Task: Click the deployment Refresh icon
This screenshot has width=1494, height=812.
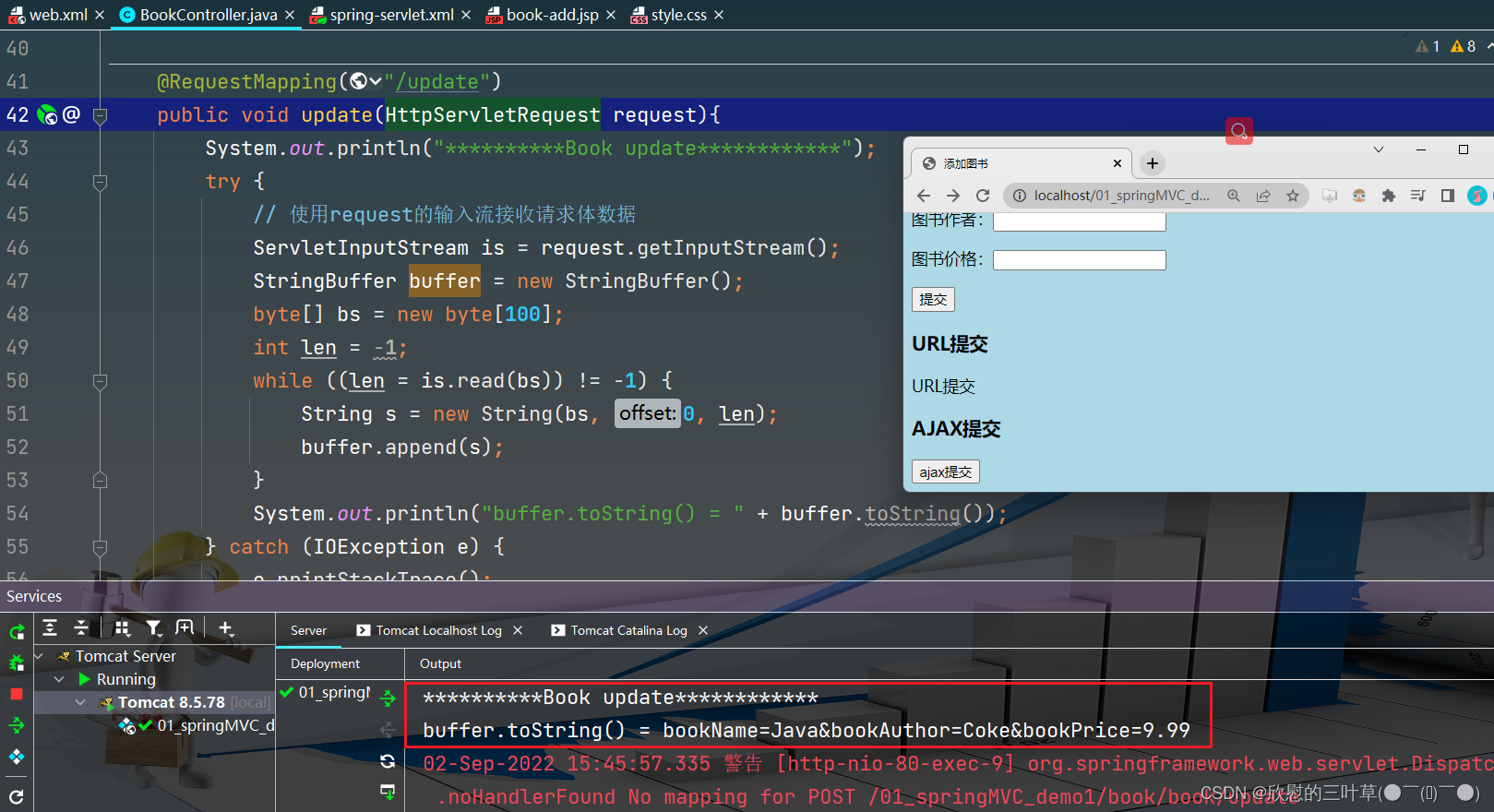Action: [x=388, y=761]
